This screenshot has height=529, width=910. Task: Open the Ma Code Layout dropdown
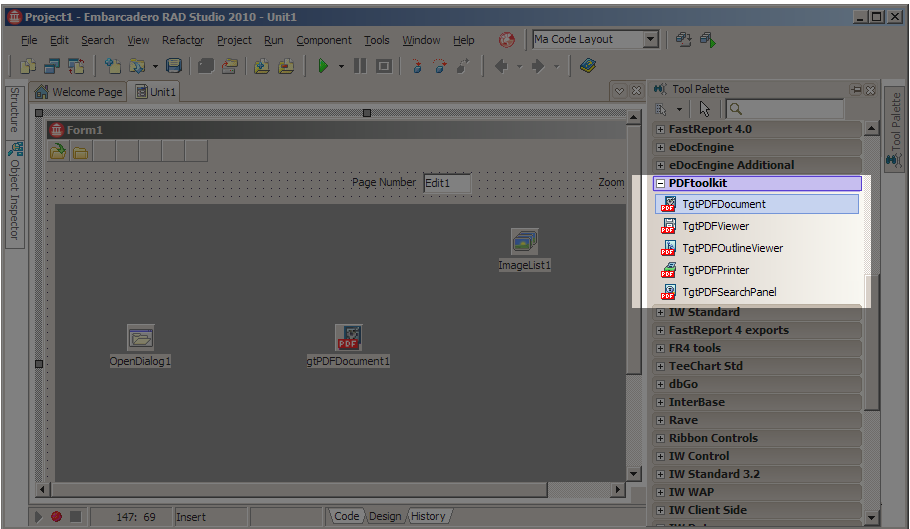[x=651, y=39]
